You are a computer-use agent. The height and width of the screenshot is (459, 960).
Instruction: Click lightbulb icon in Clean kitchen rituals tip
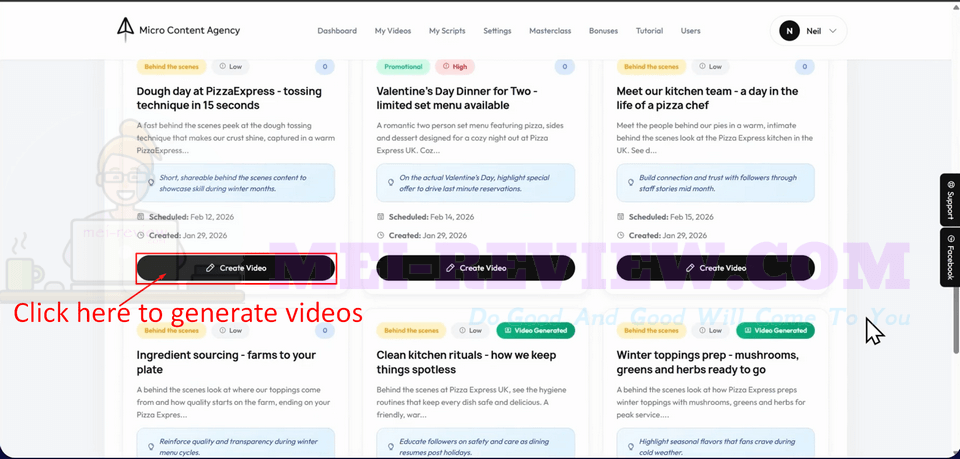(x=391, y=447)
